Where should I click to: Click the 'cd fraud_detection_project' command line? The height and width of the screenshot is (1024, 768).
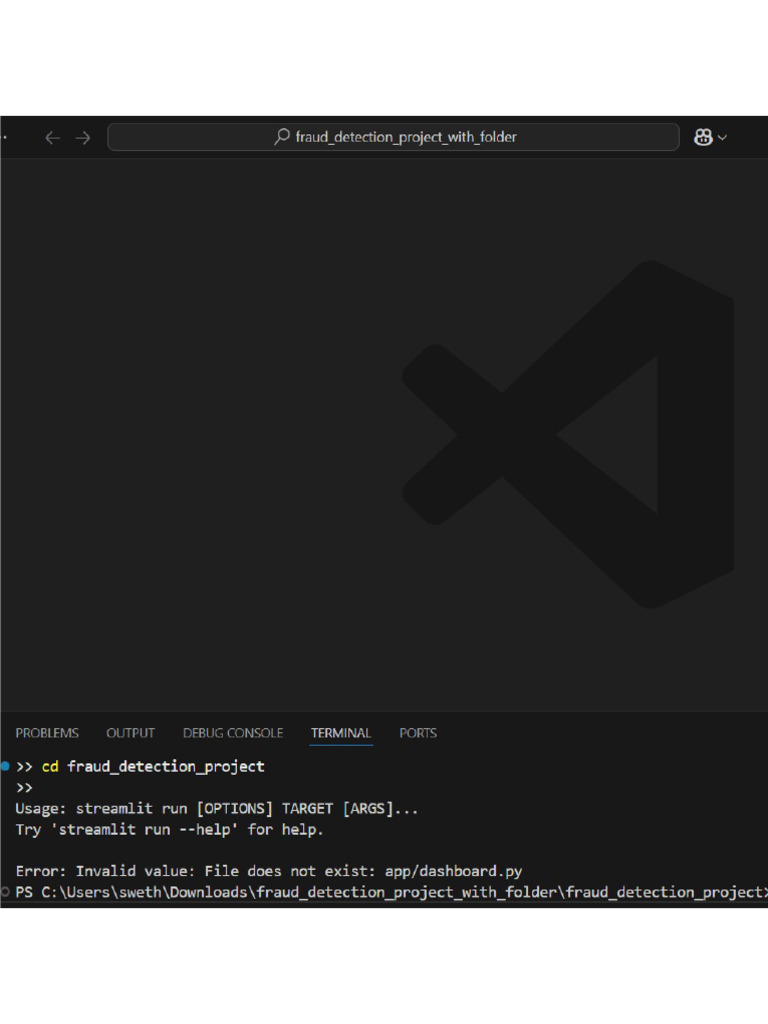click(x=153, y=767)
